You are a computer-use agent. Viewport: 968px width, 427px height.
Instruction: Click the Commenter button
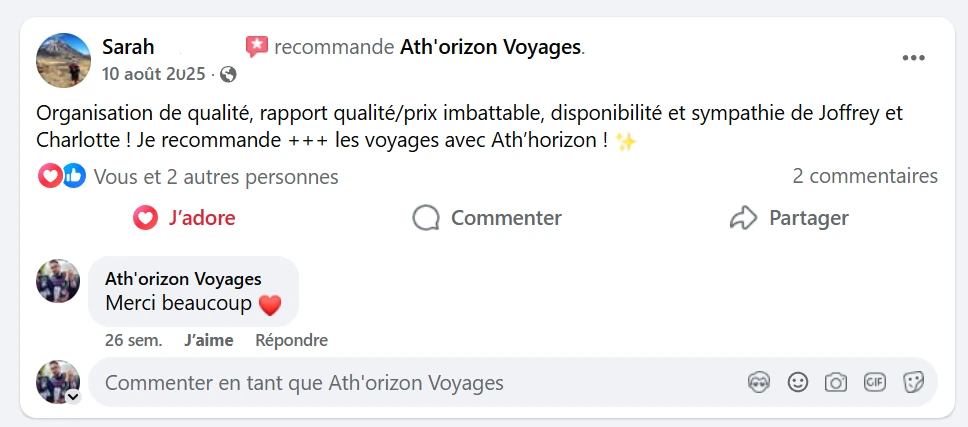[487, 218]
